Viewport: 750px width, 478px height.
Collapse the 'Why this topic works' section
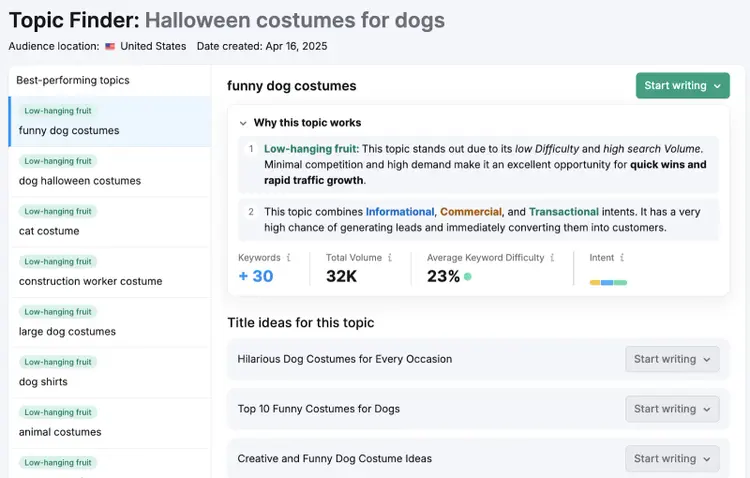click(243, 123)
